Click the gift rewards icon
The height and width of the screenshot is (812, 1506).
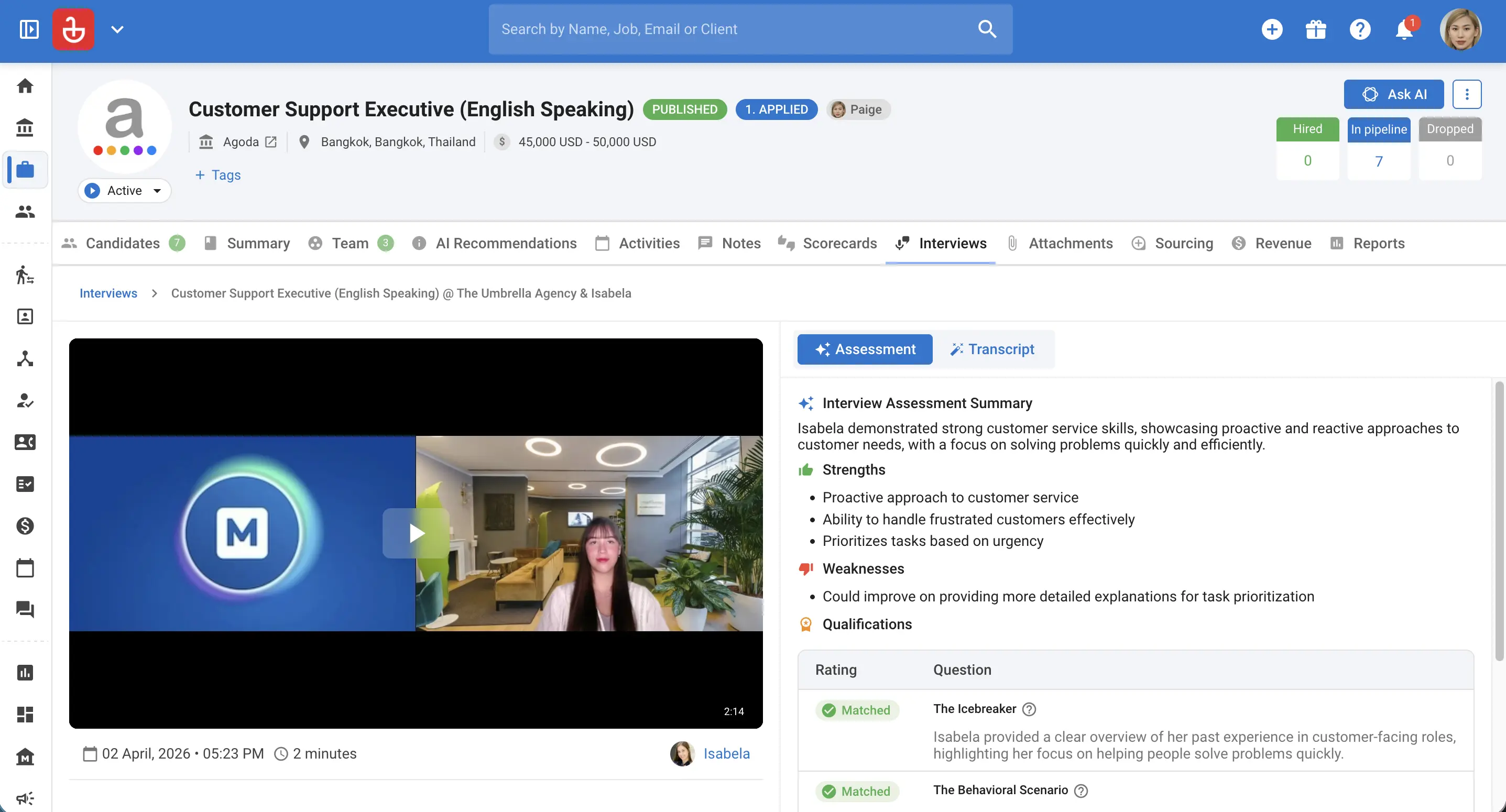[1315, 29]
